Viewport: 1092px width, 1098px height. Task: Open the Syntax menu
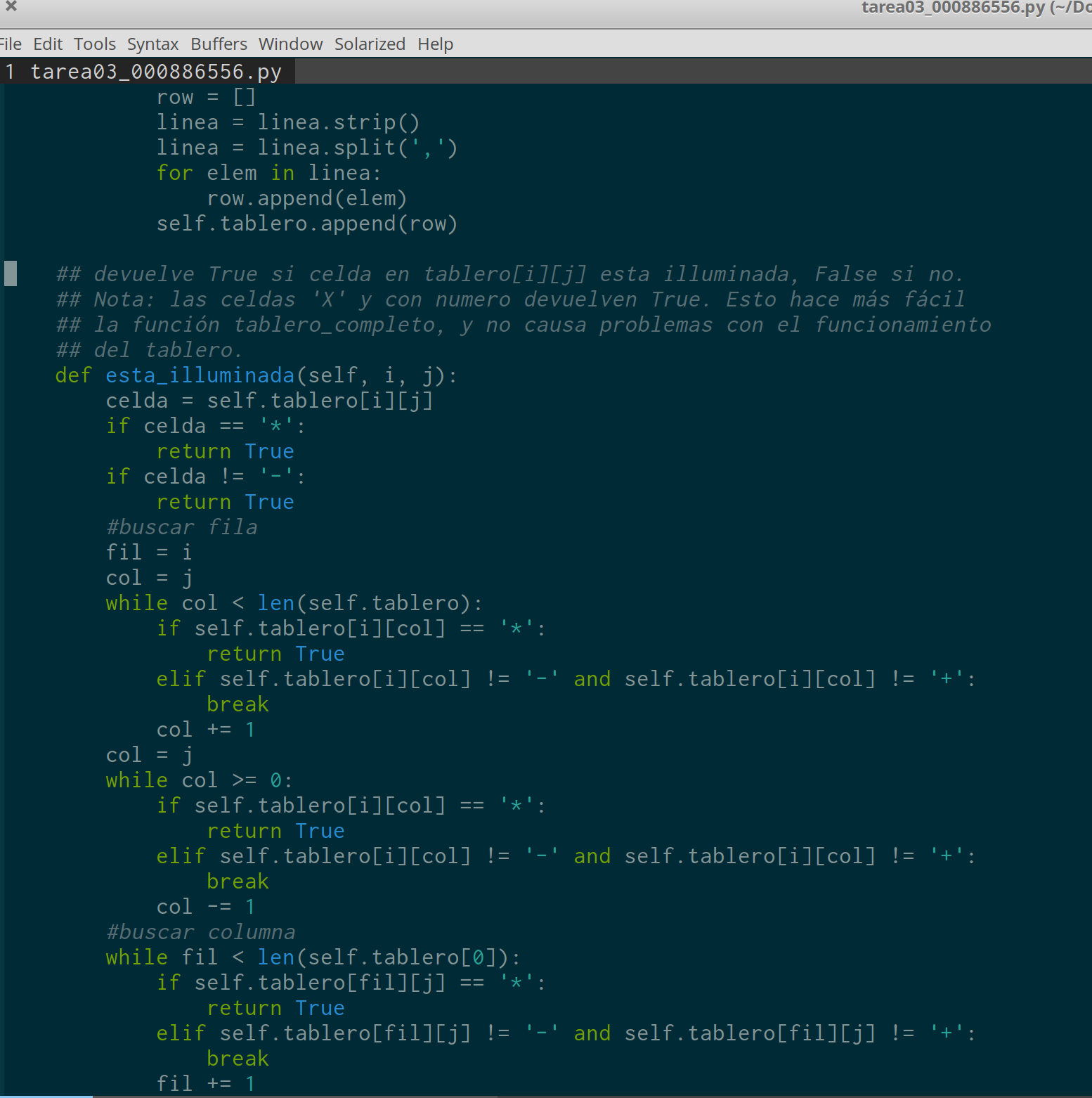(152, 44)
